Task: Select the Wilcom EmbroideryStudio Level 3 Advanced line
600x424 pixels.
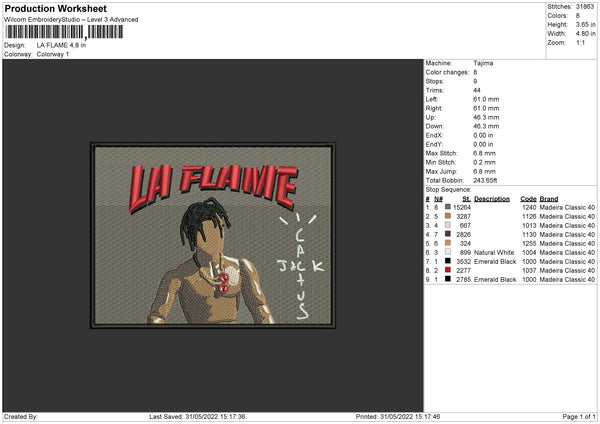Action: (x=71, y=20)
